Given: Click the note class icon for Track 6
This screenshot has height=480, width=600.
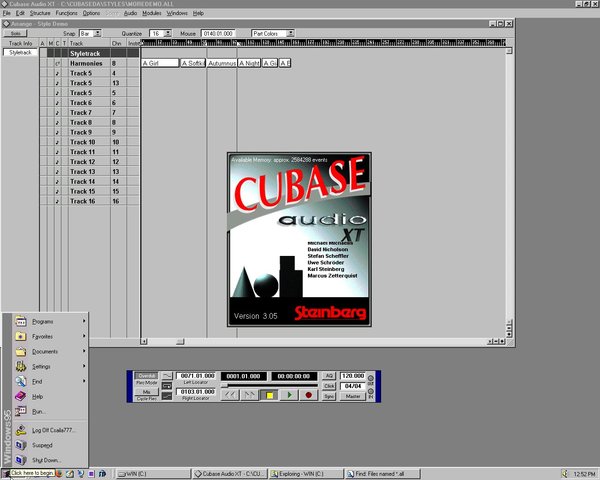Looking at the screenshot, I should tap(57, 103).
